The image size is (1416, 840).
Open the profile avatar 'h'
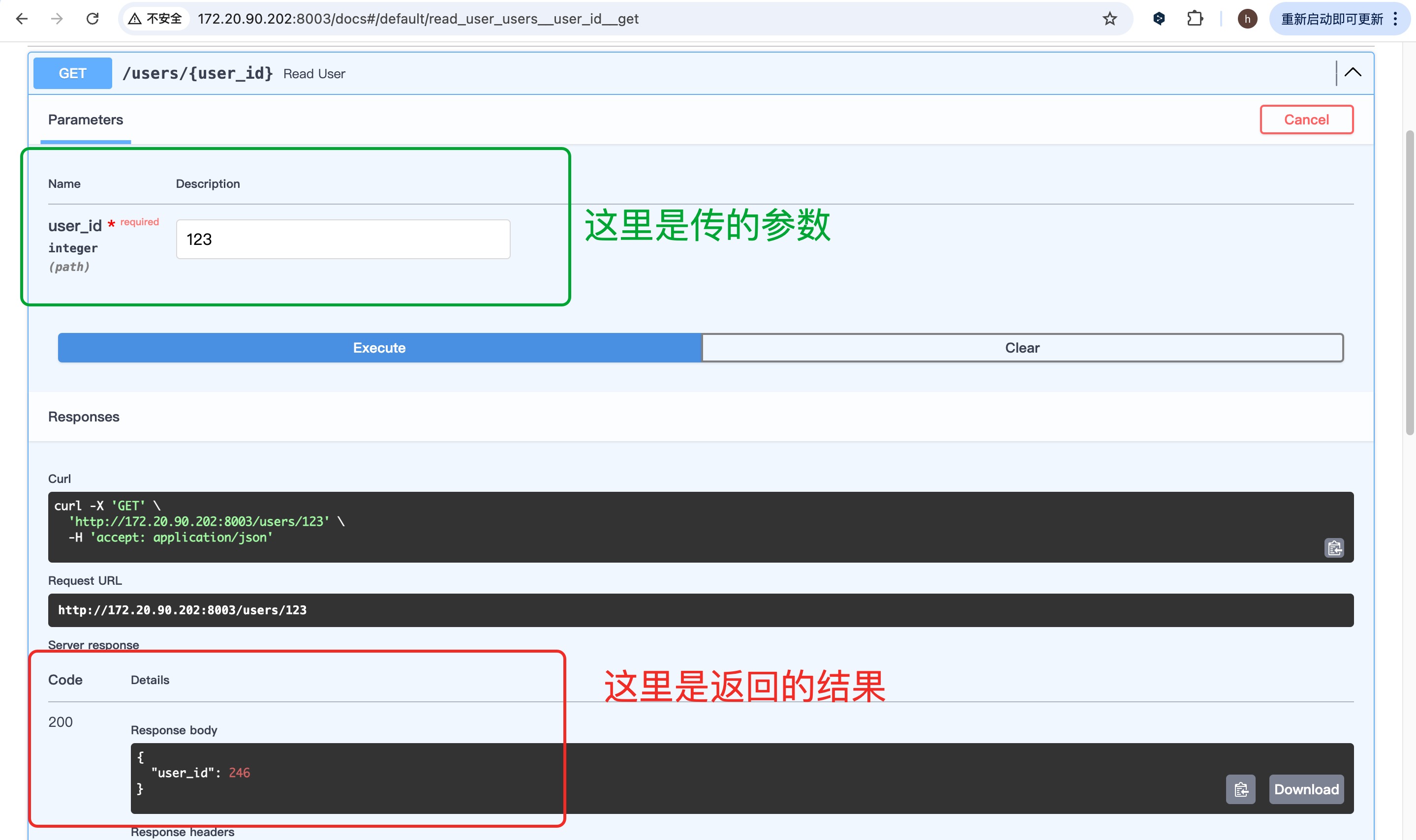tap(1247, 19)
